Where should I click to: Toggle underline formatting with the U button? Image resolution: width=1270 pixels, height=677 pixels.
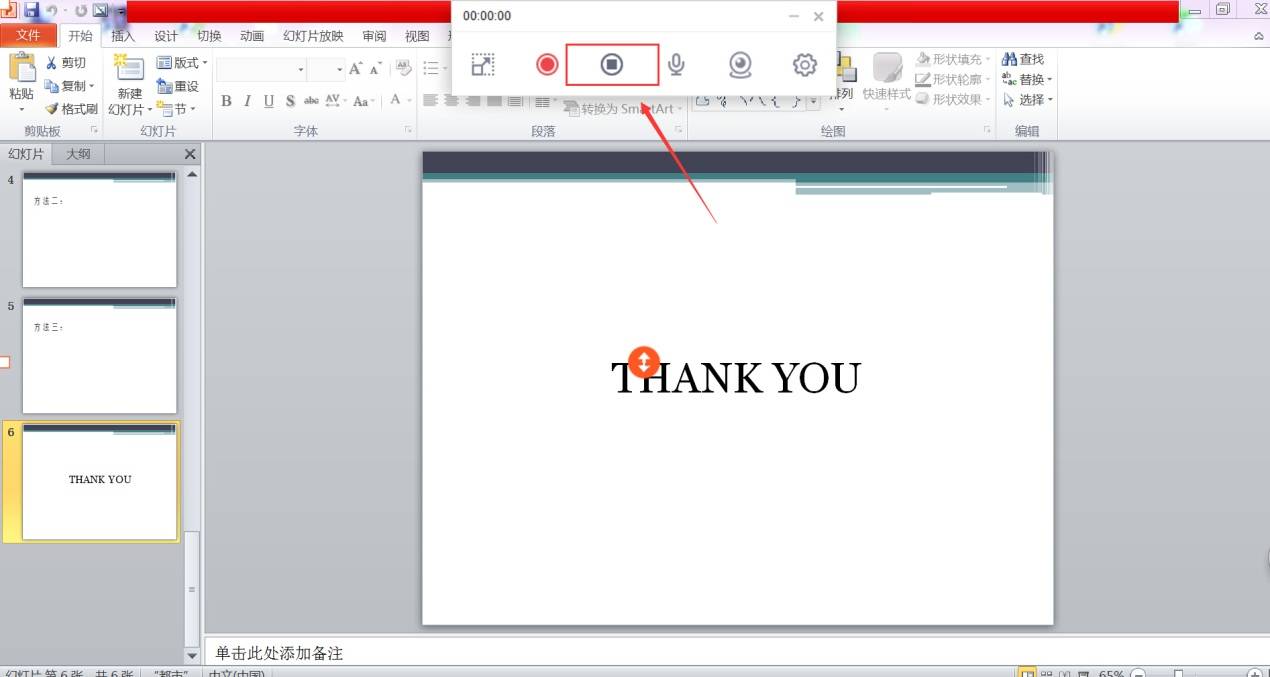click(x=269, y=101)
